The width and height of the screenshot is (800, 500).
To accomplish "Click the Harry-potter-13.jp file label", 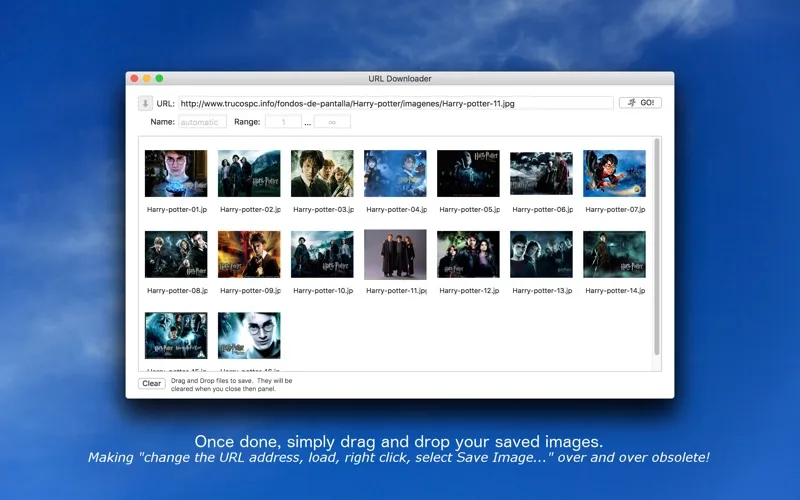I will [542, 291].
